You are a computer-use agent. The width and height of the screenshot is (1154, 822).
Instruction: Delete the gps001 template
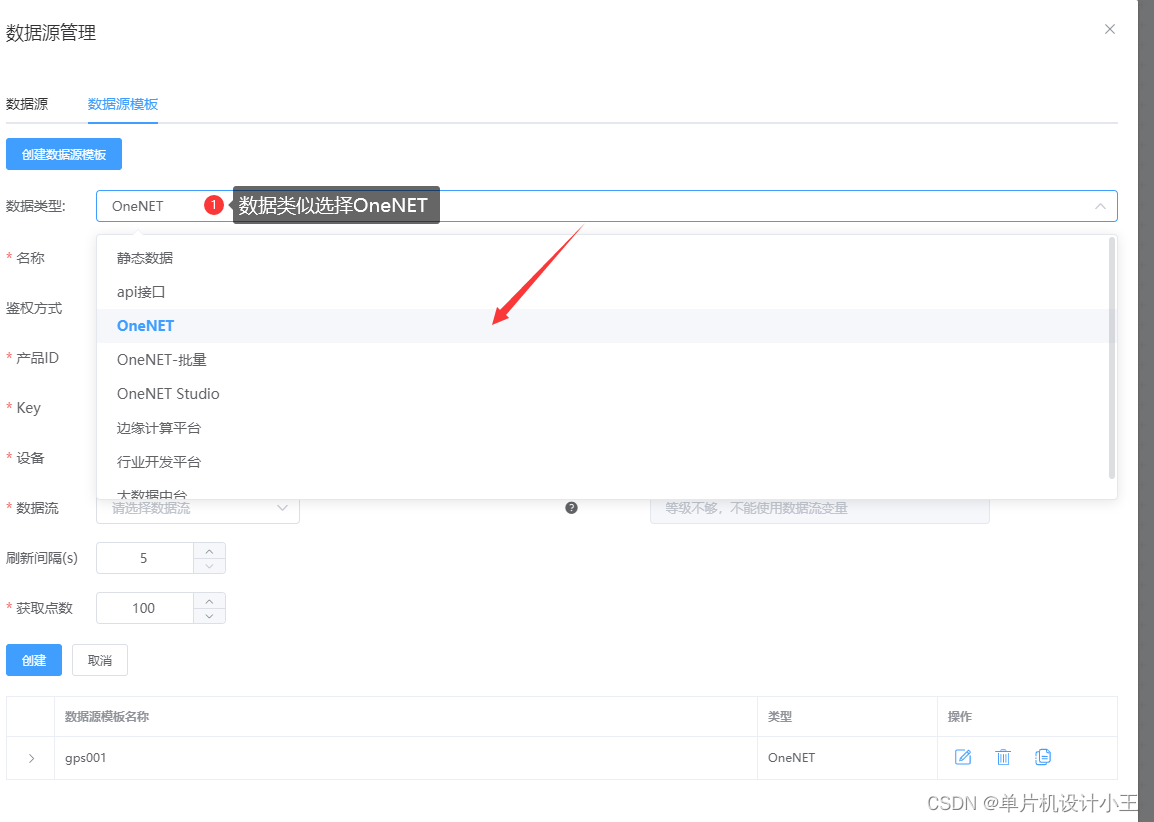point(1003,757)
